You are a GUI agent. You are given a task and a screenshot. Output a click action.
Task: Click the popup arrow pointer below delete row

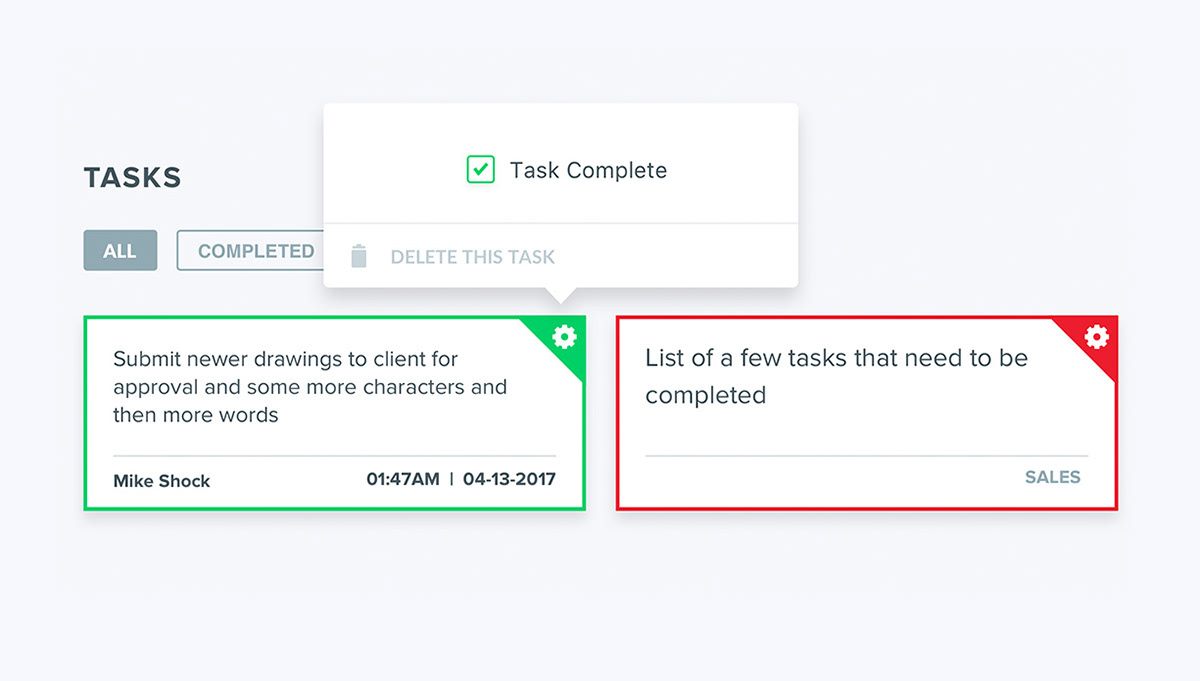561,295
